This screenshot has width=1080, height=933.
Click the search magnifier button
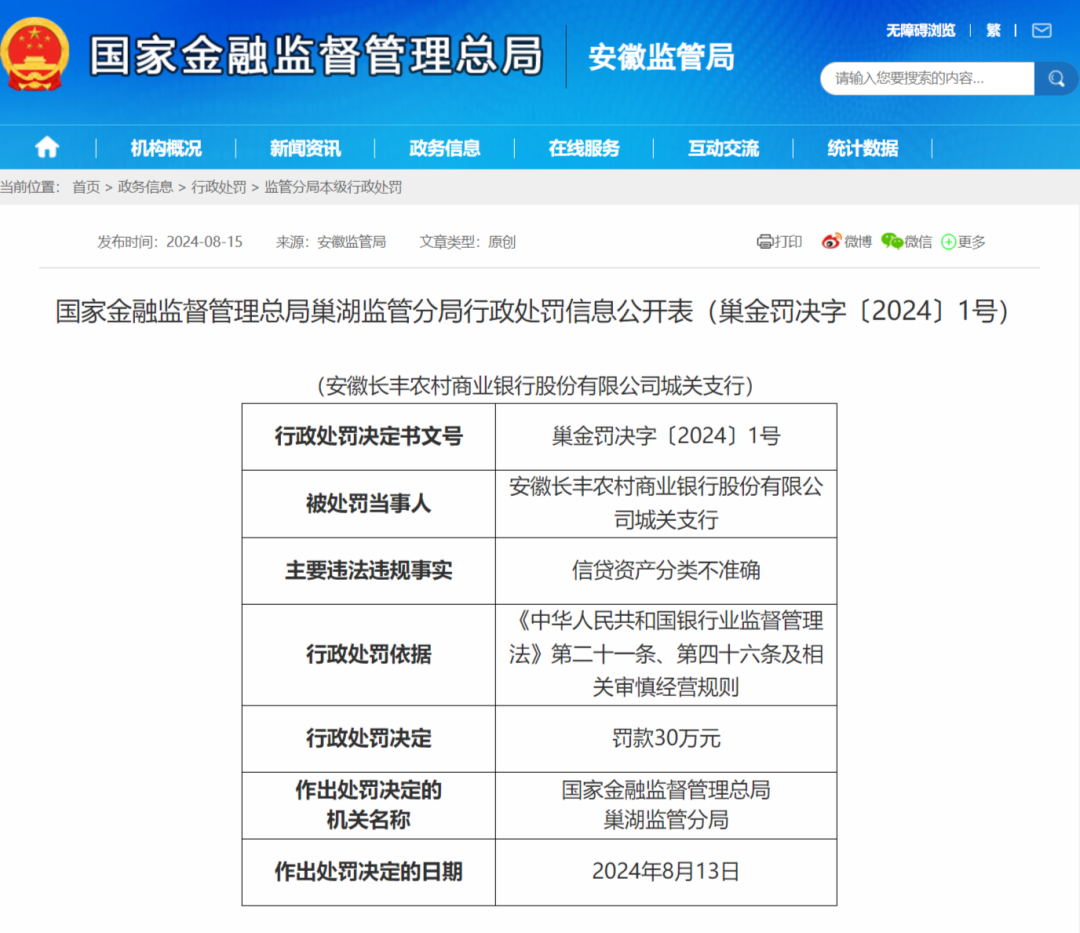click(x=1056, y=78)
